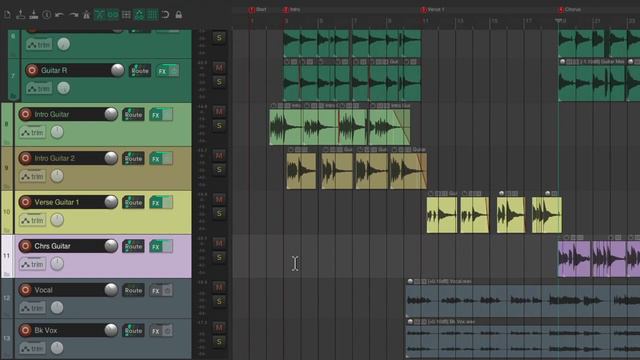Select the Vocal track audio item
This screenshot has height=360, width=640.
(x=522, y=300)
